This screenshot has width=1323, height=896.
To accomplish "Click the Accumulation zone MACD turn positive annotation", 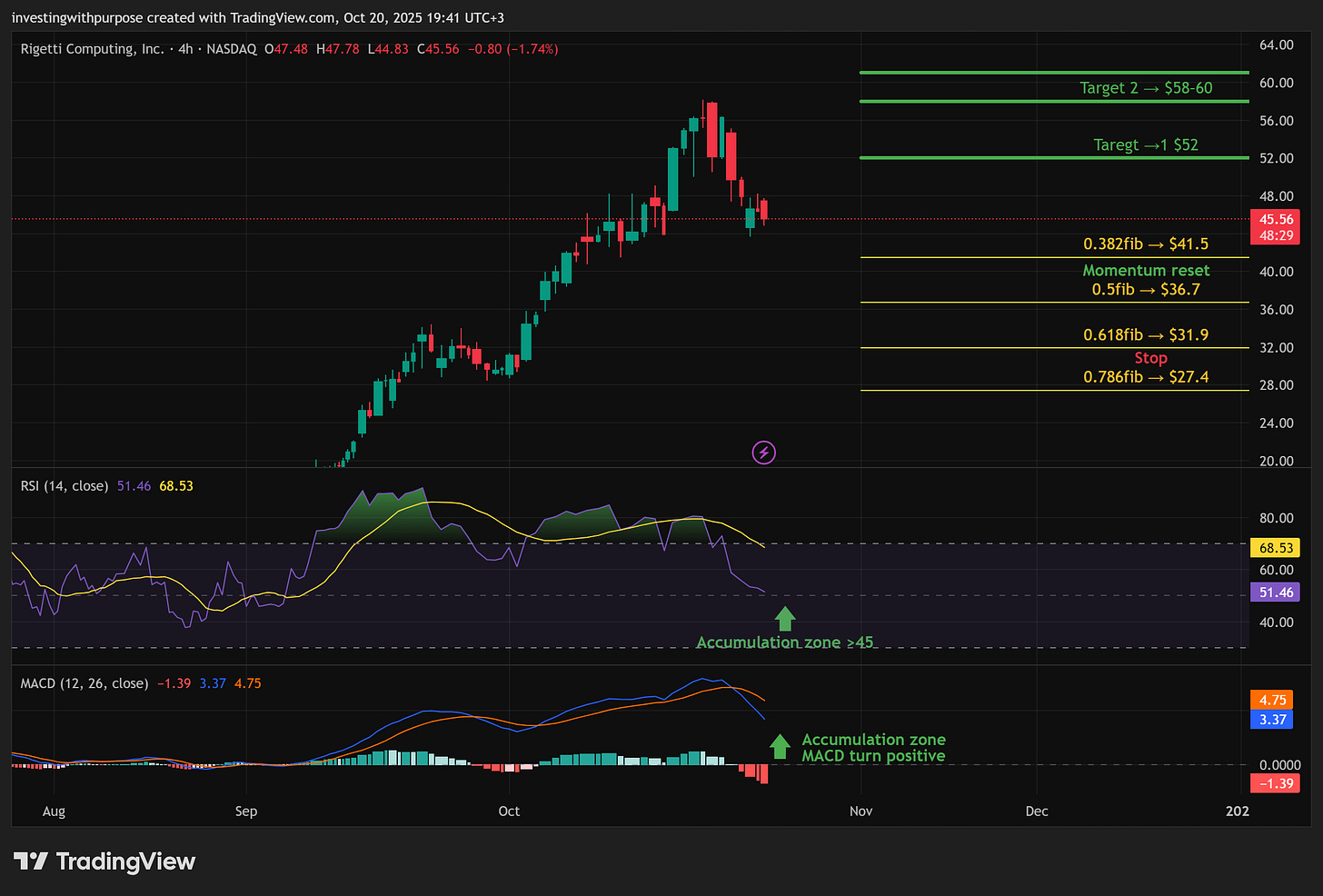I will pos(873,748).
